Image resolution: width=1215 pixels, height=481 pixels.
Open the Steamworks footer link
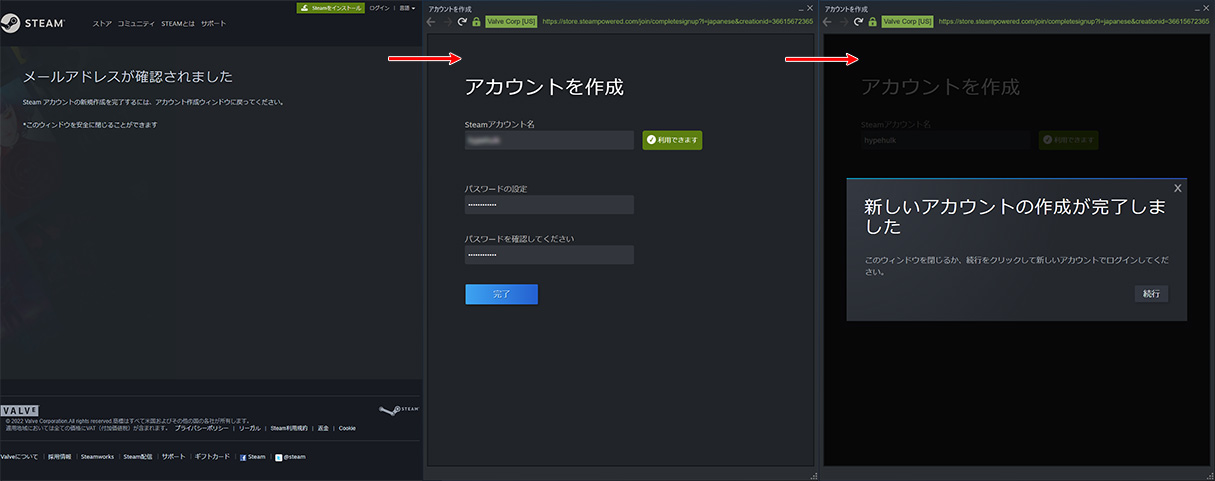(x=98, y=456)
